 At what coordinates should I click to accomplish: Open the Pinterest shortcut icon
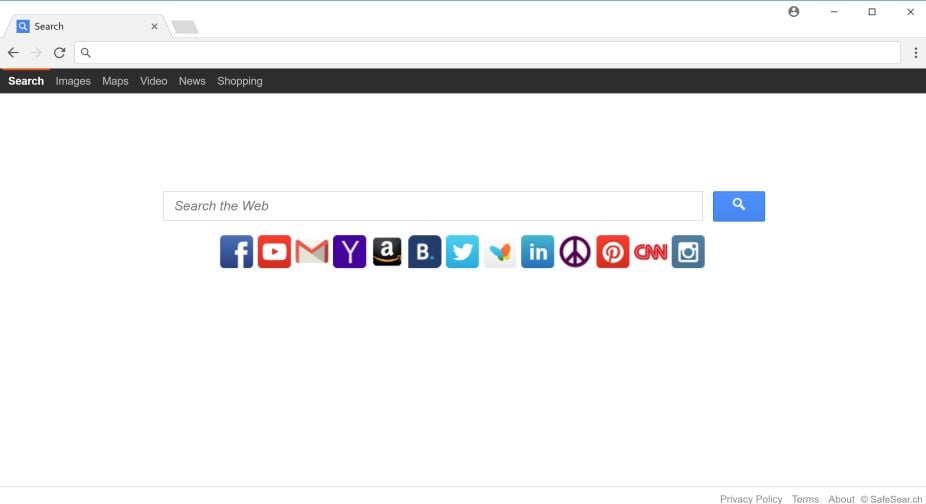click(x=612, y=252)
